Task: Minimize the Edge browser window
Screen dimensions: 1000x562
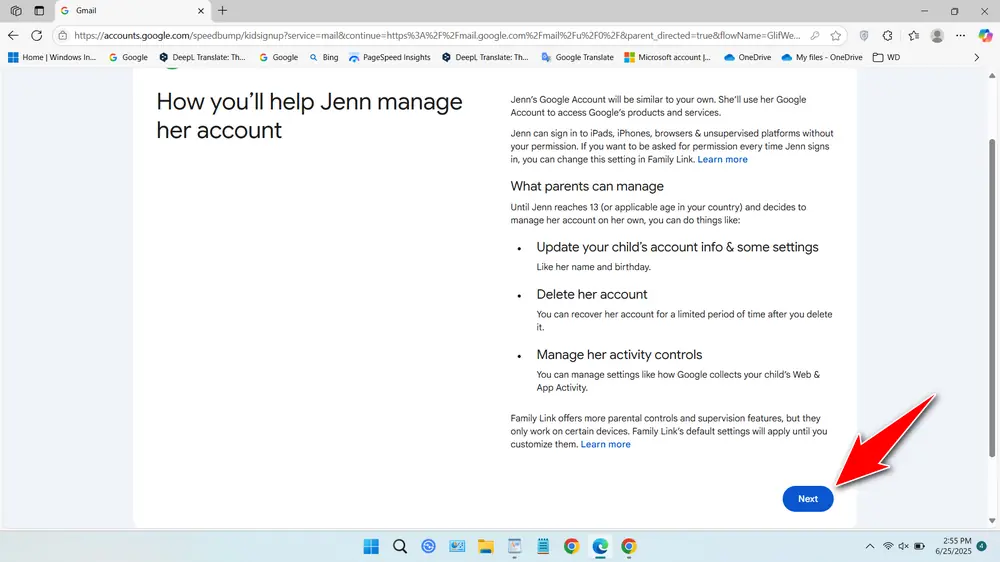Action: [x=924, y=11]
